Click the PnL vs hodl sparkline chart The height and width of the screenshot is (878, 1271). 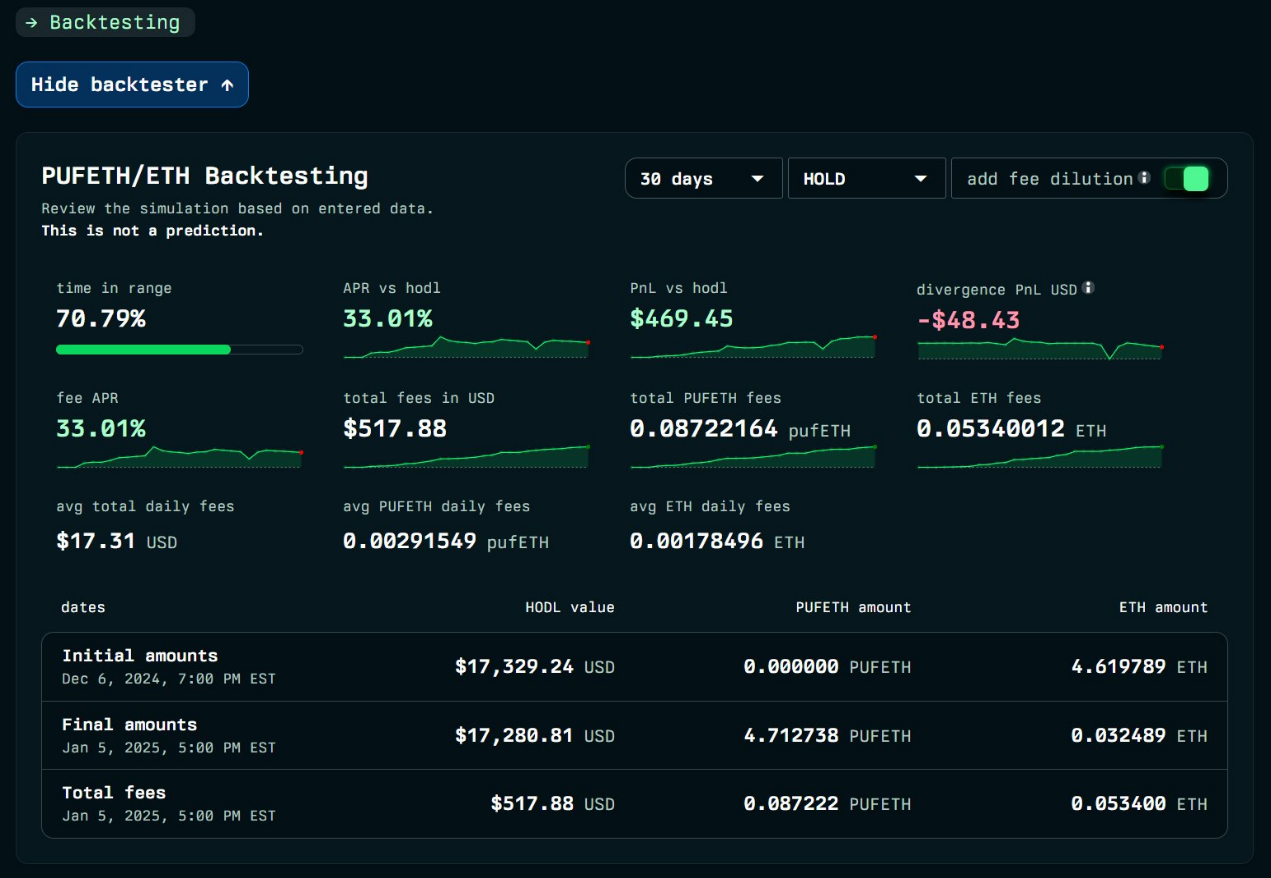[753, 347]
